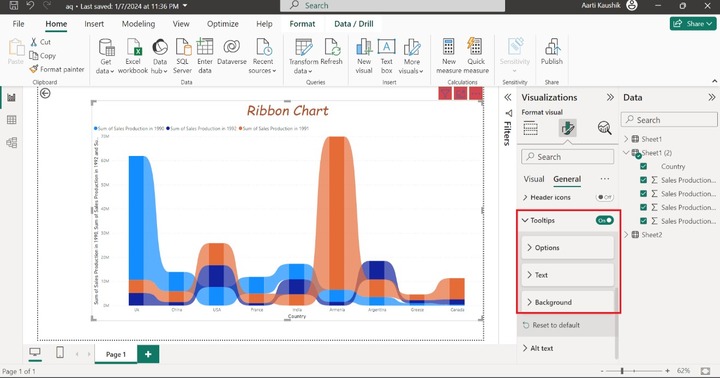Viewport: 720px width, 378px height.
Task: Switch to Visual formatting tab
Action: click(534, 179)
